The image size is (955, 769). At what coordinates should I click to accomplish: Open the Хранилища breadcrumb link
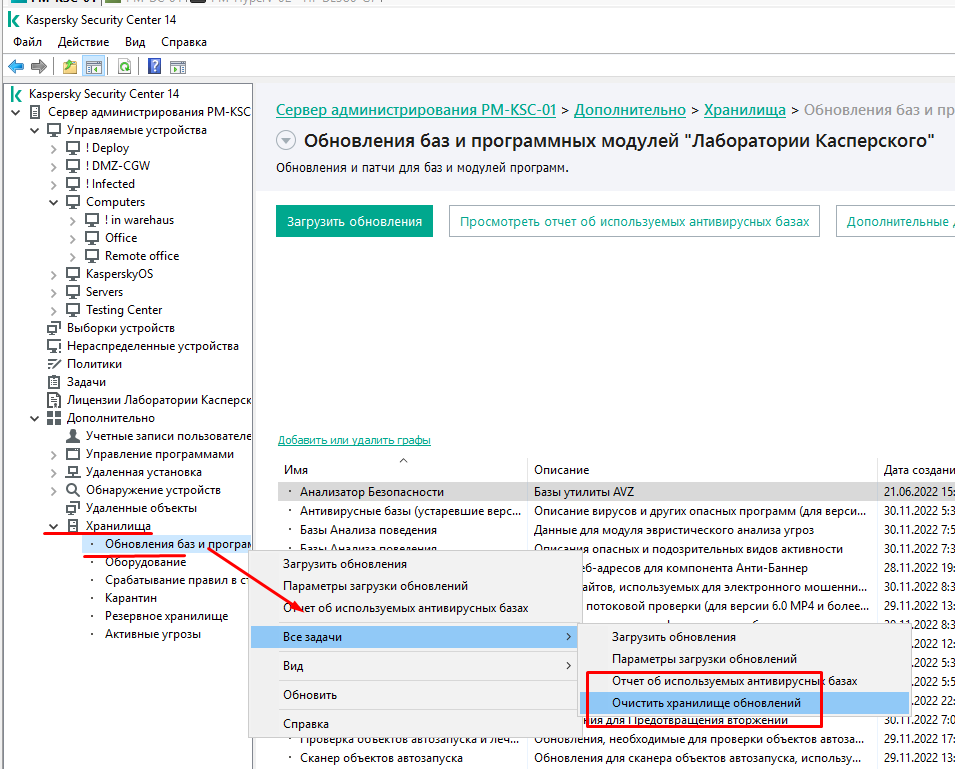(745, 110)
